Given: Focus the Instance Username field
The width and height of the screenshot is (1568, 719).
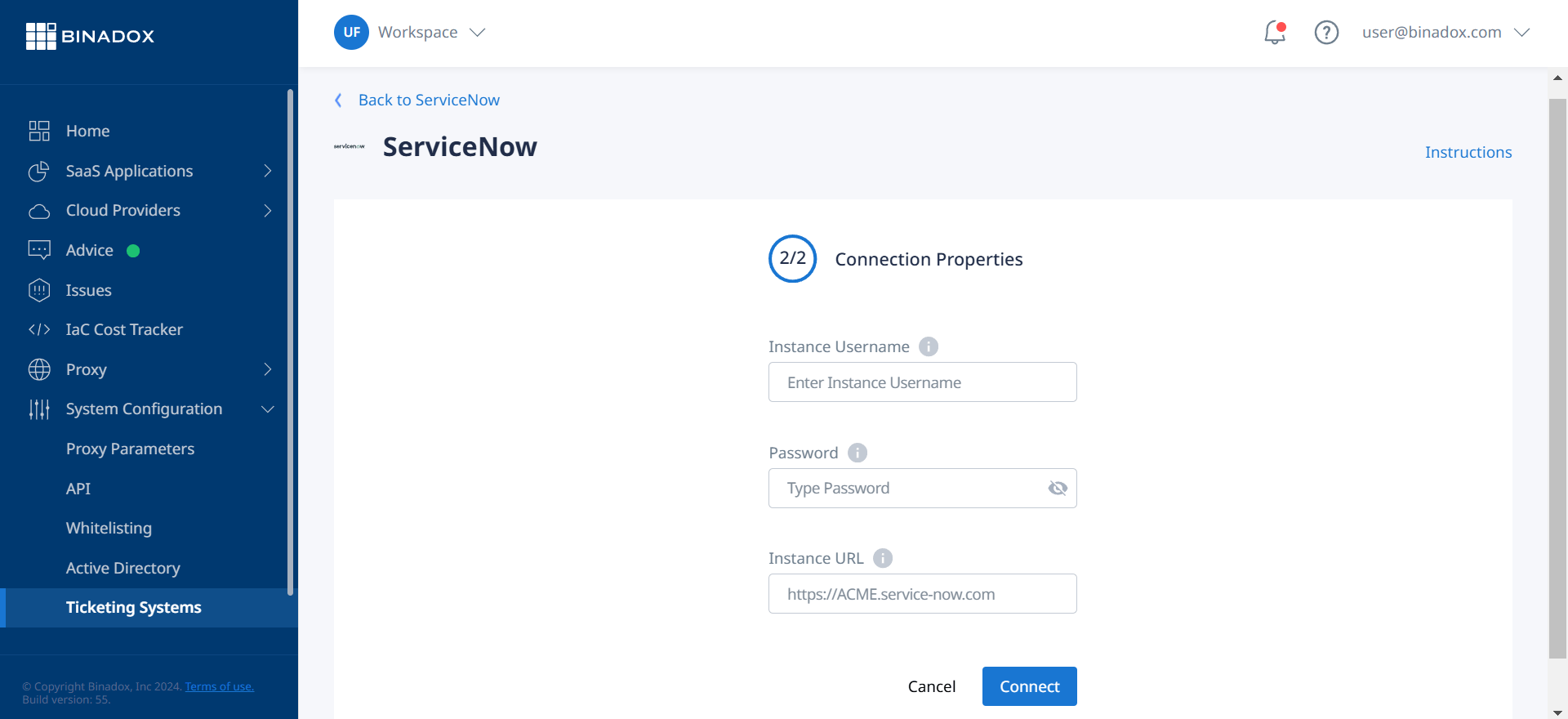Looking at the screenshot, I should [922, 382].
